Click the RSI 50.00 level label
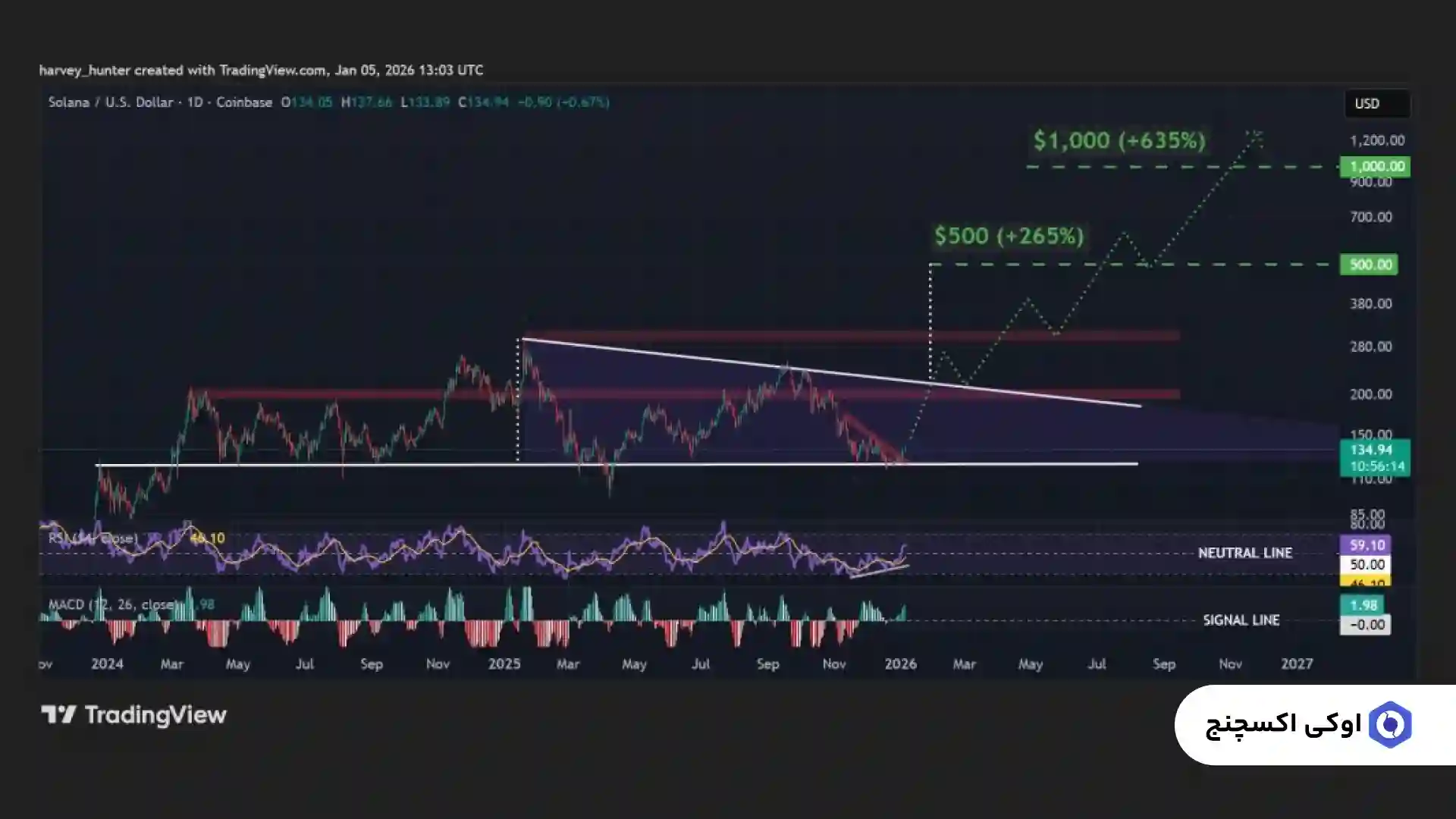The image size is (1456, 819). click(x=1367, y=565)
